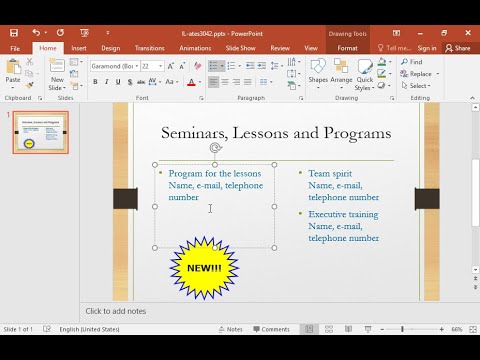
Task: Open the Arrange objects icon
Action: point(341,66)
